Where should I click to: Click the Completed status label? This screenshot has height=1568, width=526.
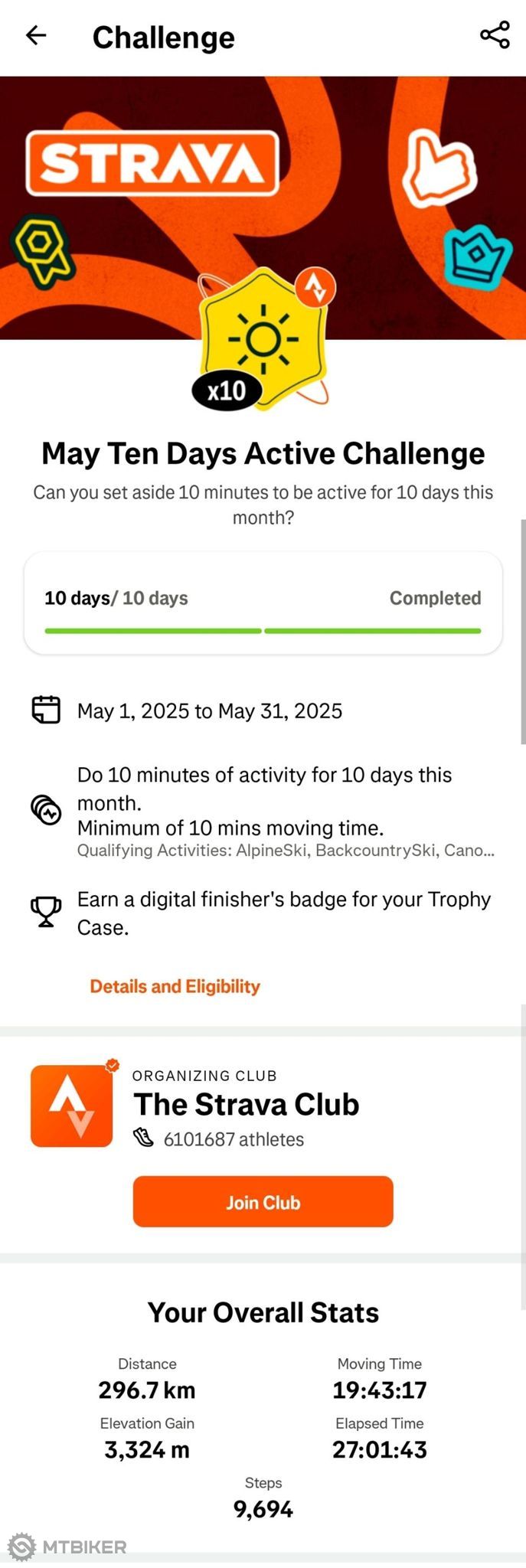tap(435, 598)
